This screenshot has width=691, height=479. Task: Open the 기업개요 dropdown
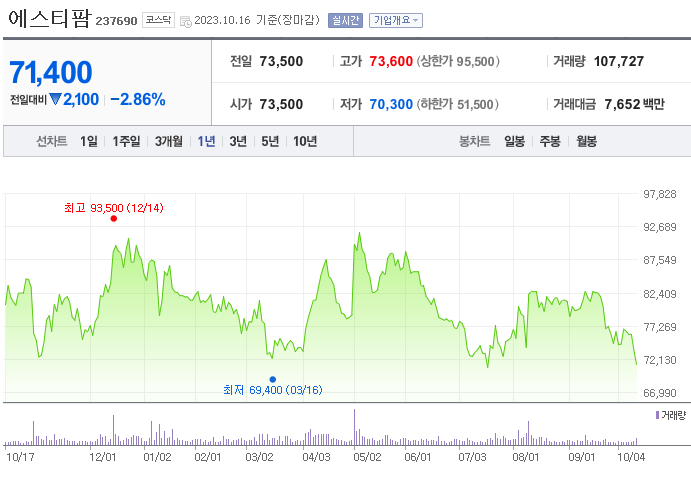(x=396, y=20)
